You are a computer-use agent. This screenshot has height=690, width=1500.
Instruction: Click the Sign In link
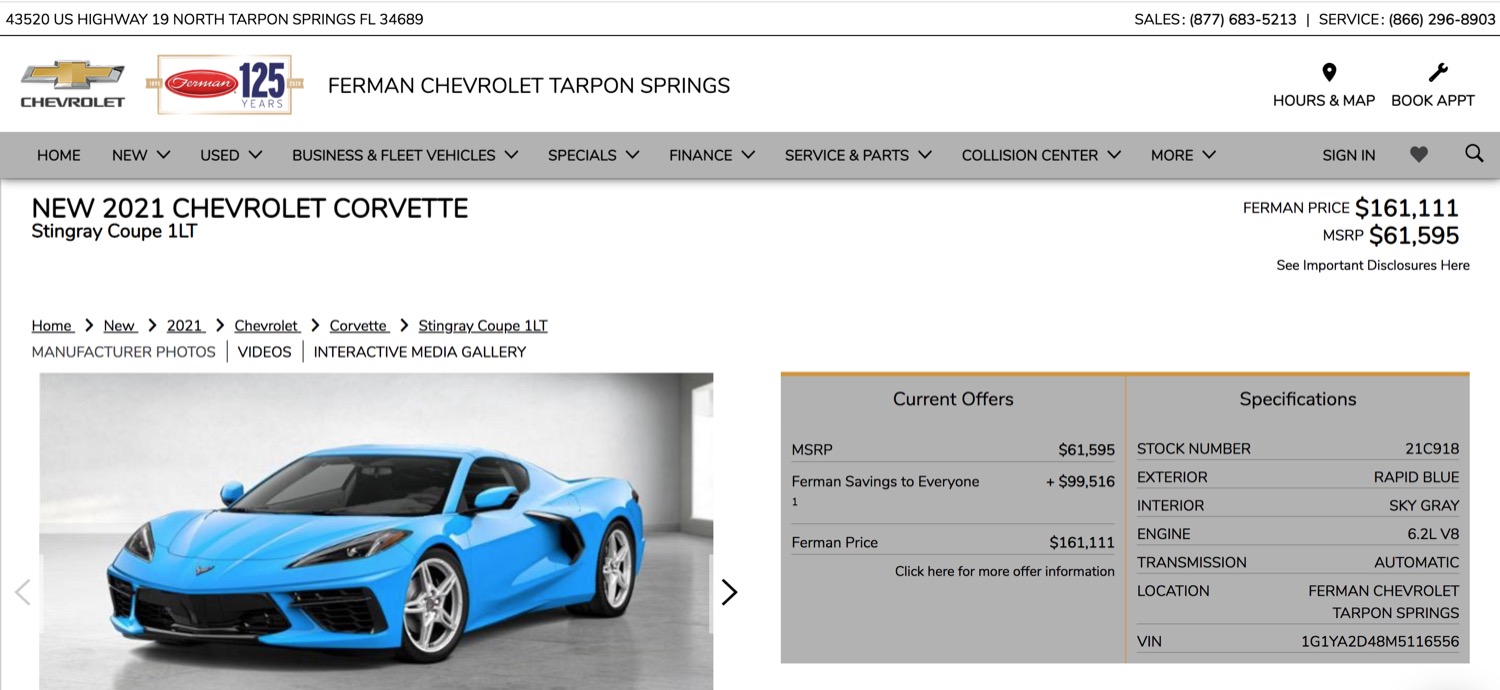pyautogui.click(x=1348, y=155)
